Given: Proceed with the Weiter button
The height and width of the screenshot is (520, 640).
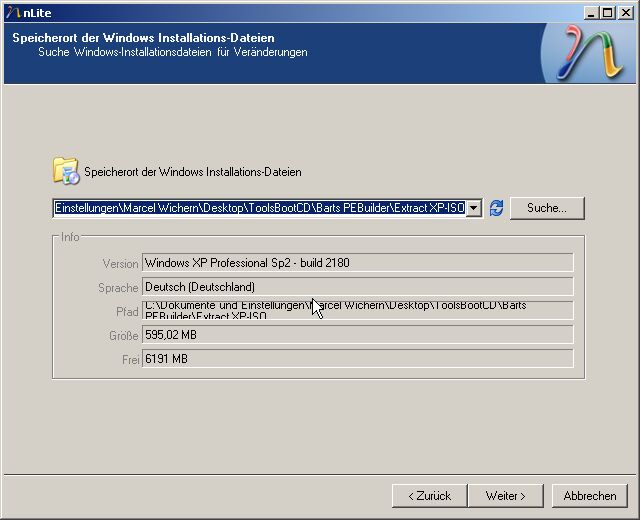Looking at the screenshot, I should tap(506, 496).
